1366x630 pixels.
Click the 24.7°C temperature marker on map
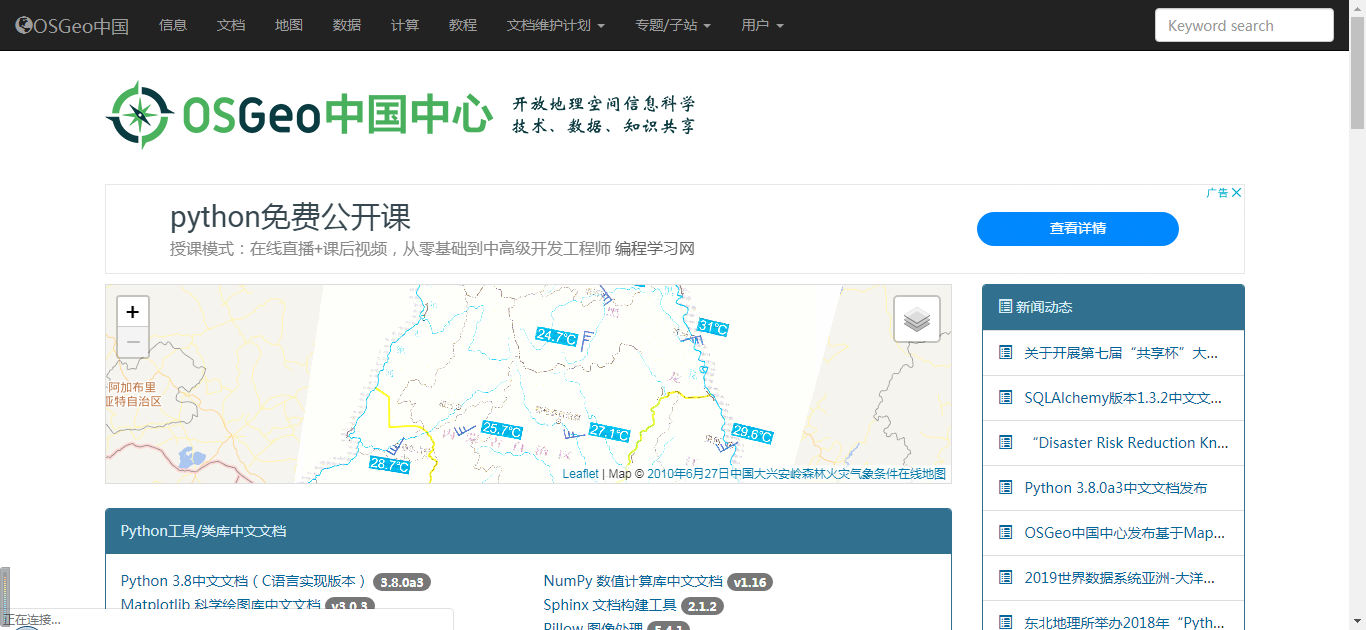point(557,337)
